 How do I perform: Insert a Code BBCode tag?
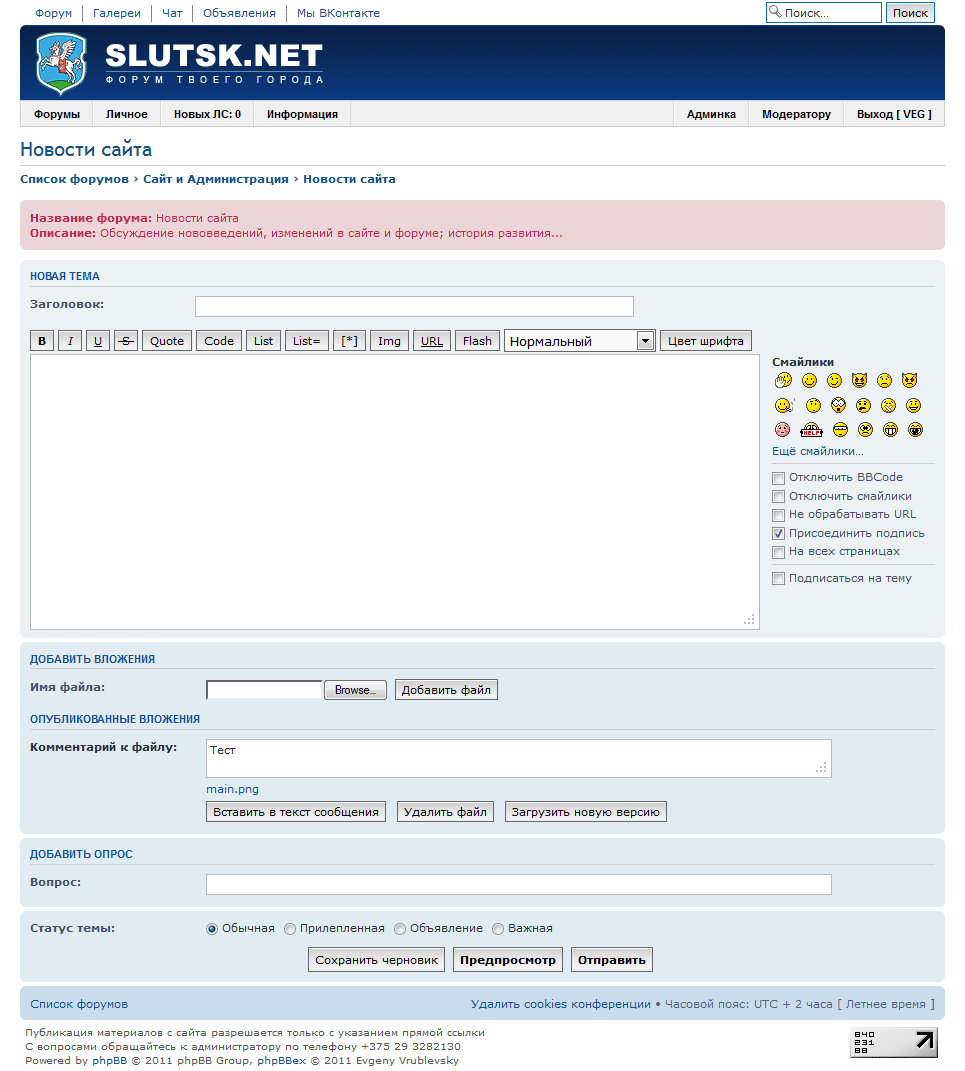click(x=219, y=341)
